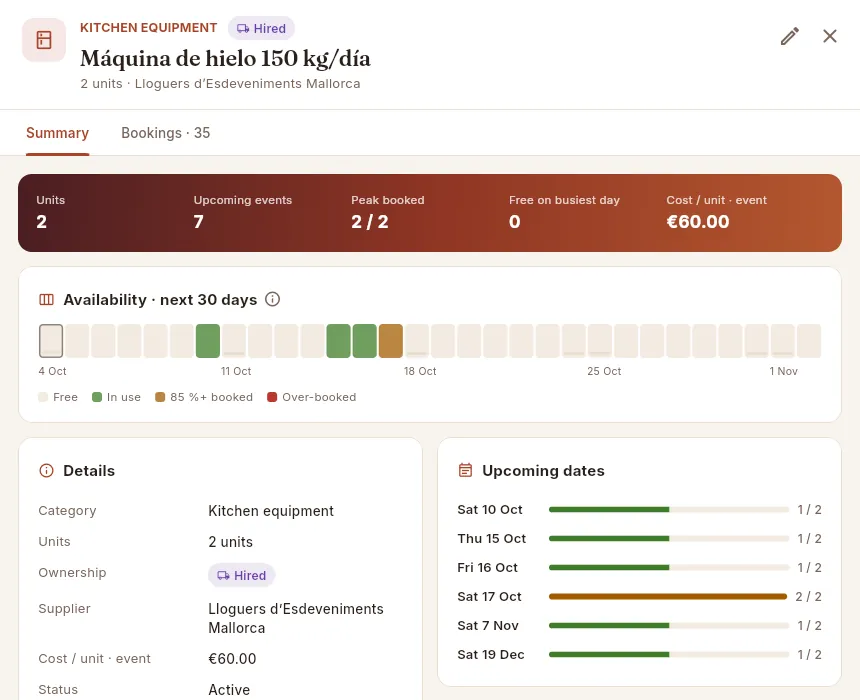Click the Free on busiest day value 0
Viewport: 860px width, 700px height.
pos(514,222)
